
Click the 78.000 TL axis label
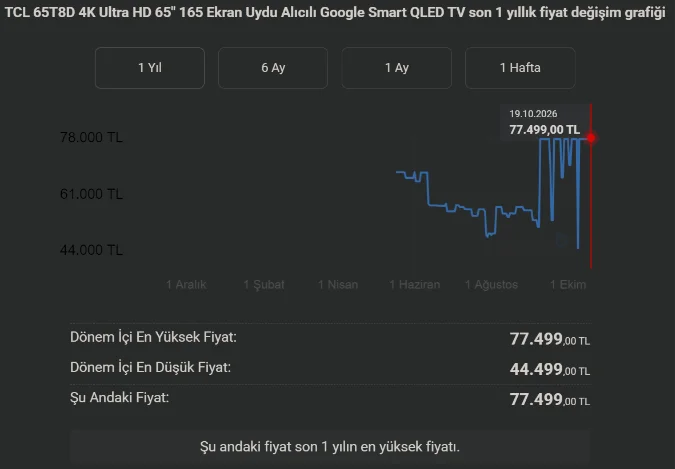pyautogui.click(x=91, y=137)
